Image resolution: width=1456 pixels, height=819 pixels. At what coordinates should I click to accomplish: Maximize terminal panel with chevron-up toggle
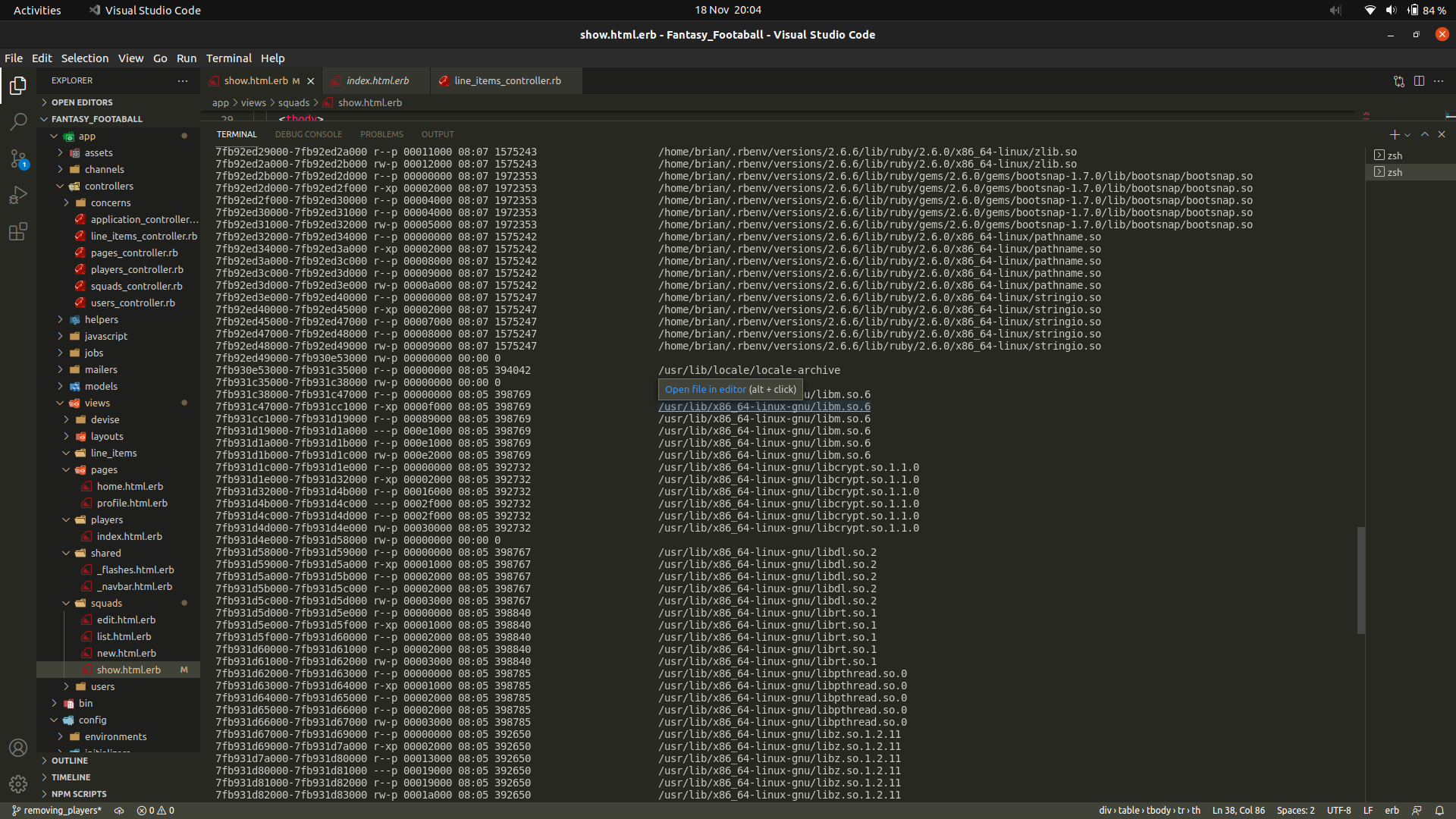pos(1425,134)
